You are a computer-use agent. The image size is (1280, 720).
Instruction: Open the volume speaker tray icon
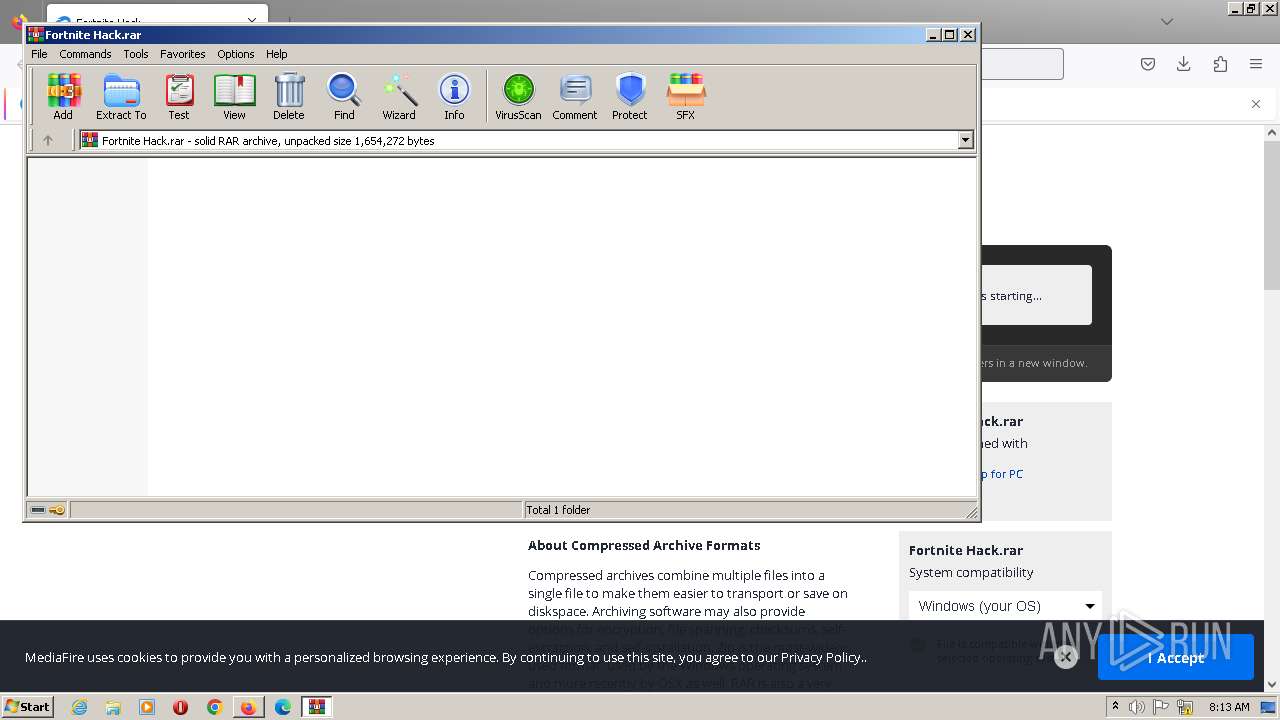1138,707
